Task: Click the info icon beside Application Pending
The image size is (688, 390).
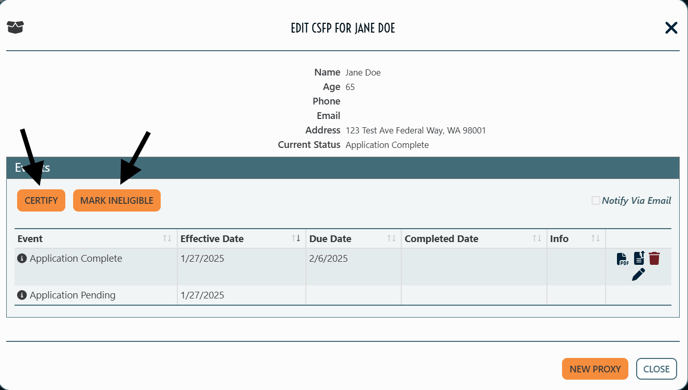Action: pyautogui.click(x=22, y=295)
